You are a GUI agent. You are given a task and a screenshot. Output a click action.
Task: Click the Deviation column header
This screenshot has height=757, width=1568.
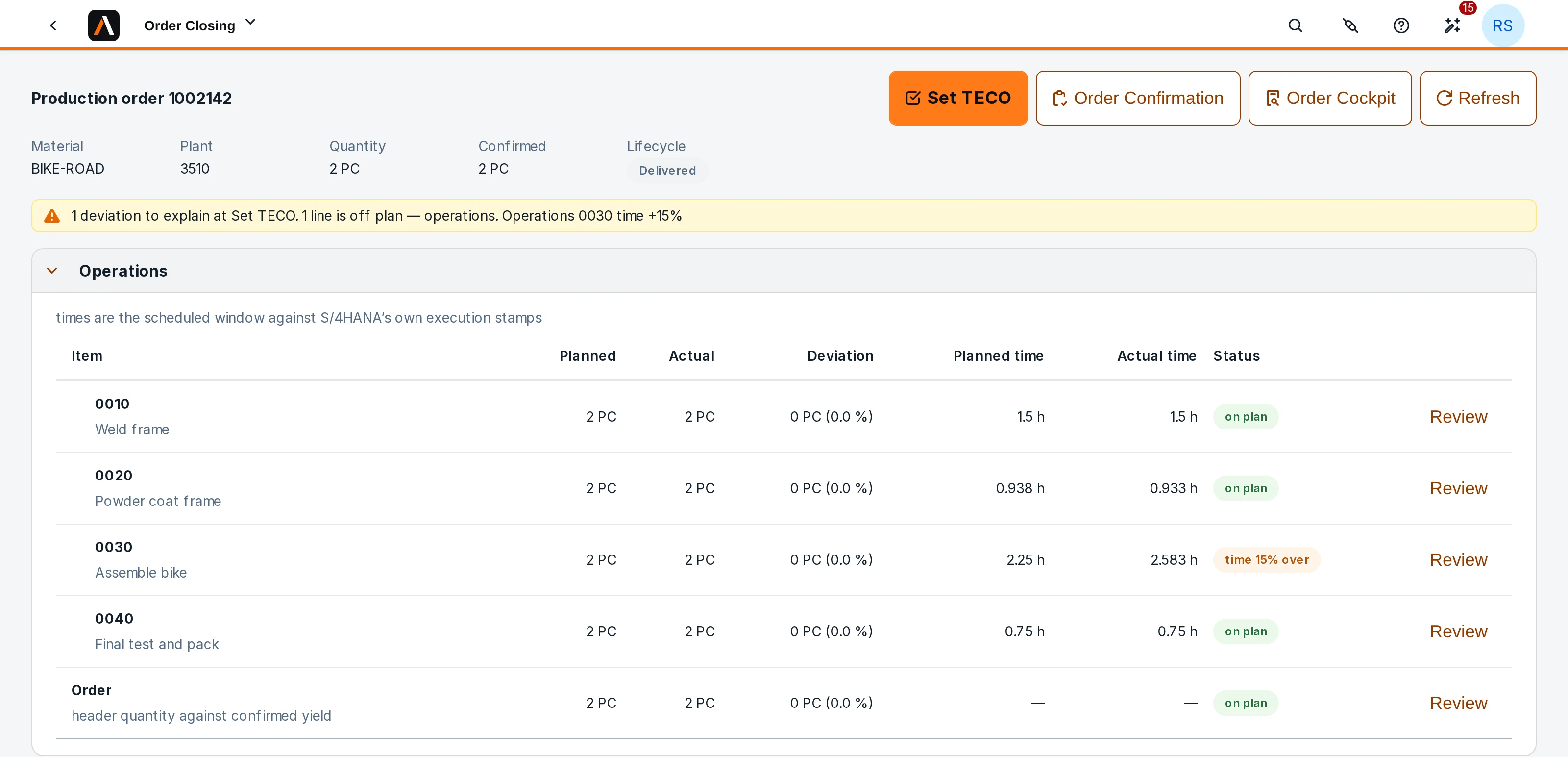coord(840,356)
